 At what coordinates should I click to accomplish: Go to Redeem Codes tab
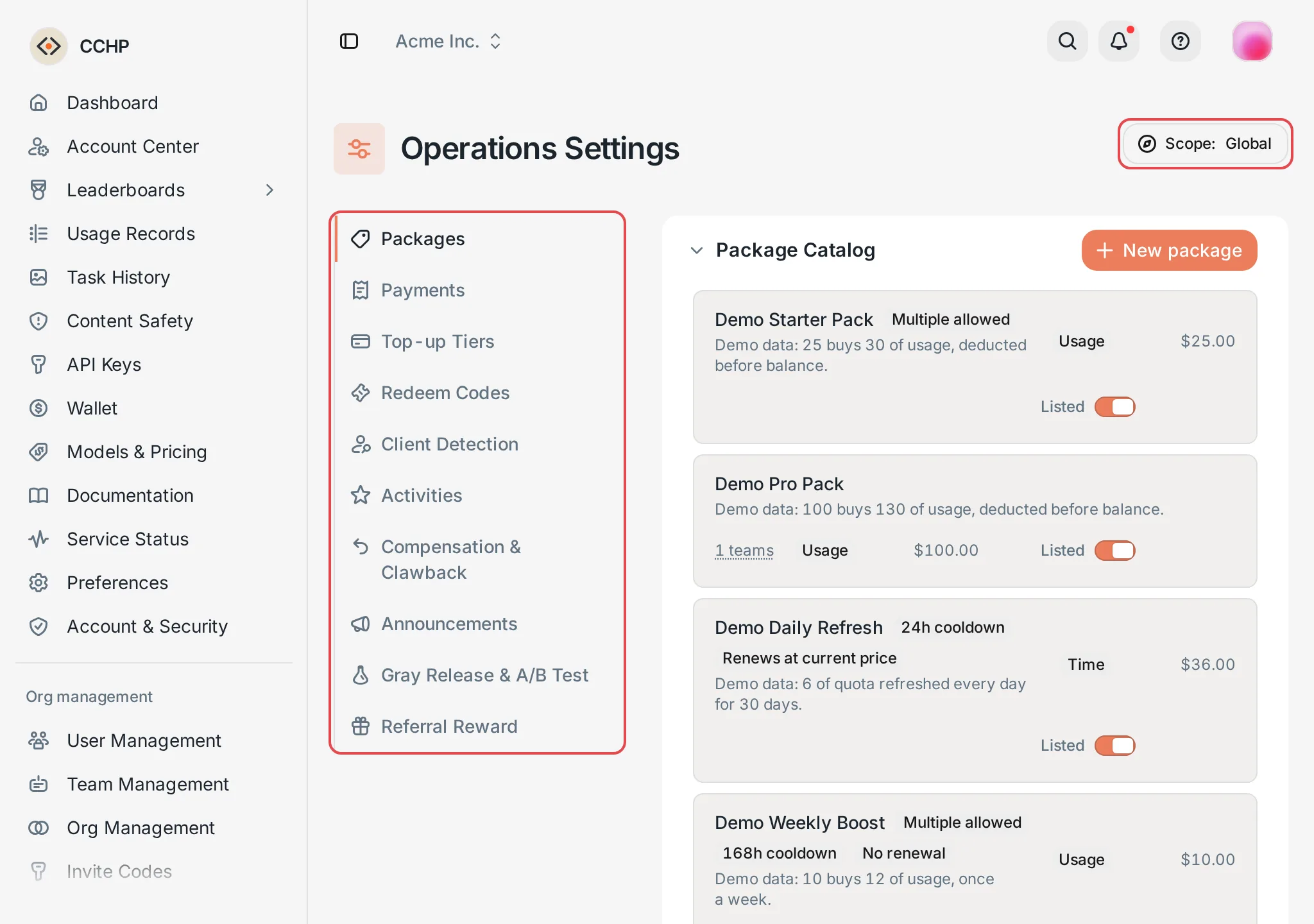click(x=478, y=393)
